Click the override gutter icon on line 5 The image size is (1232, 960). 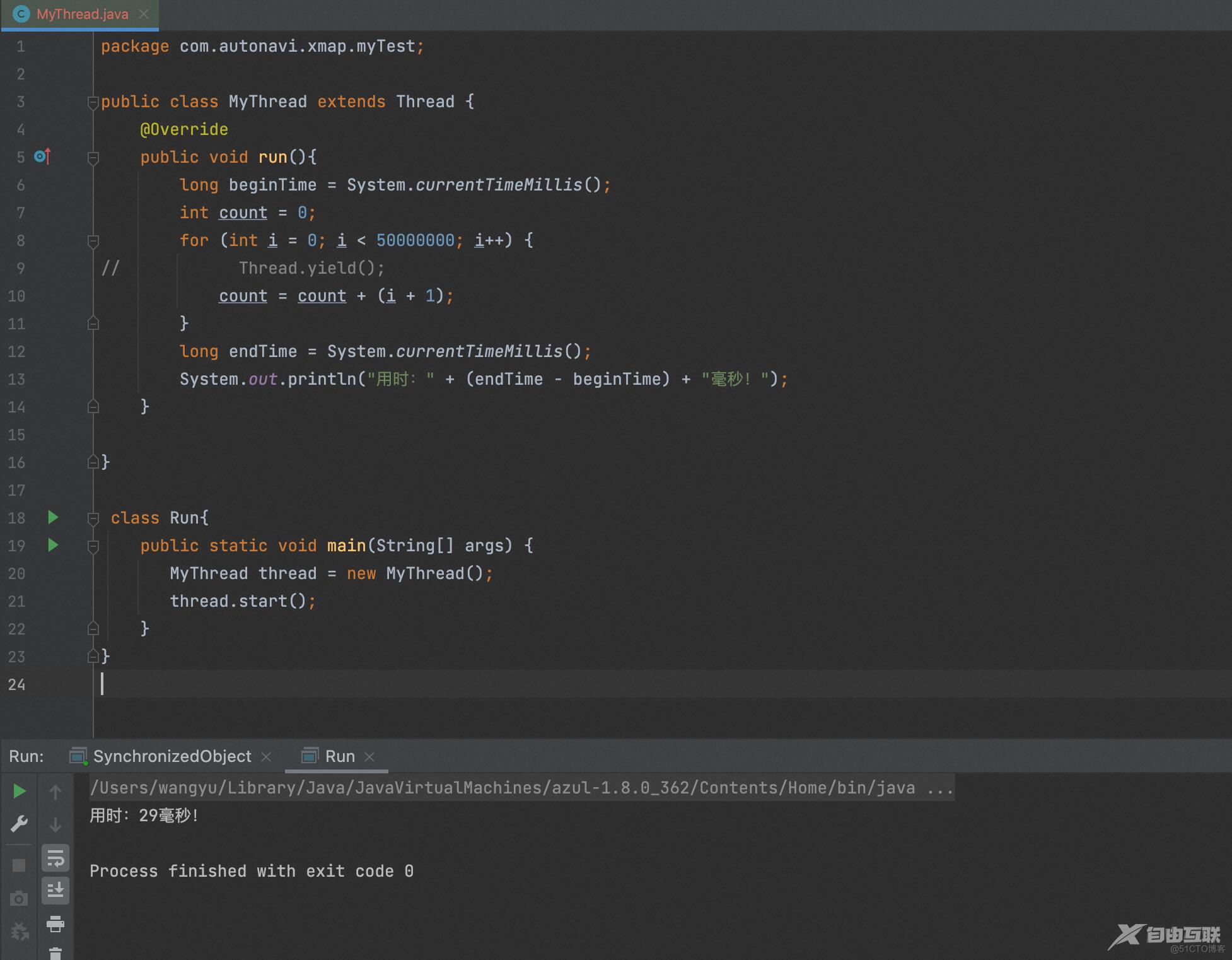42,156
